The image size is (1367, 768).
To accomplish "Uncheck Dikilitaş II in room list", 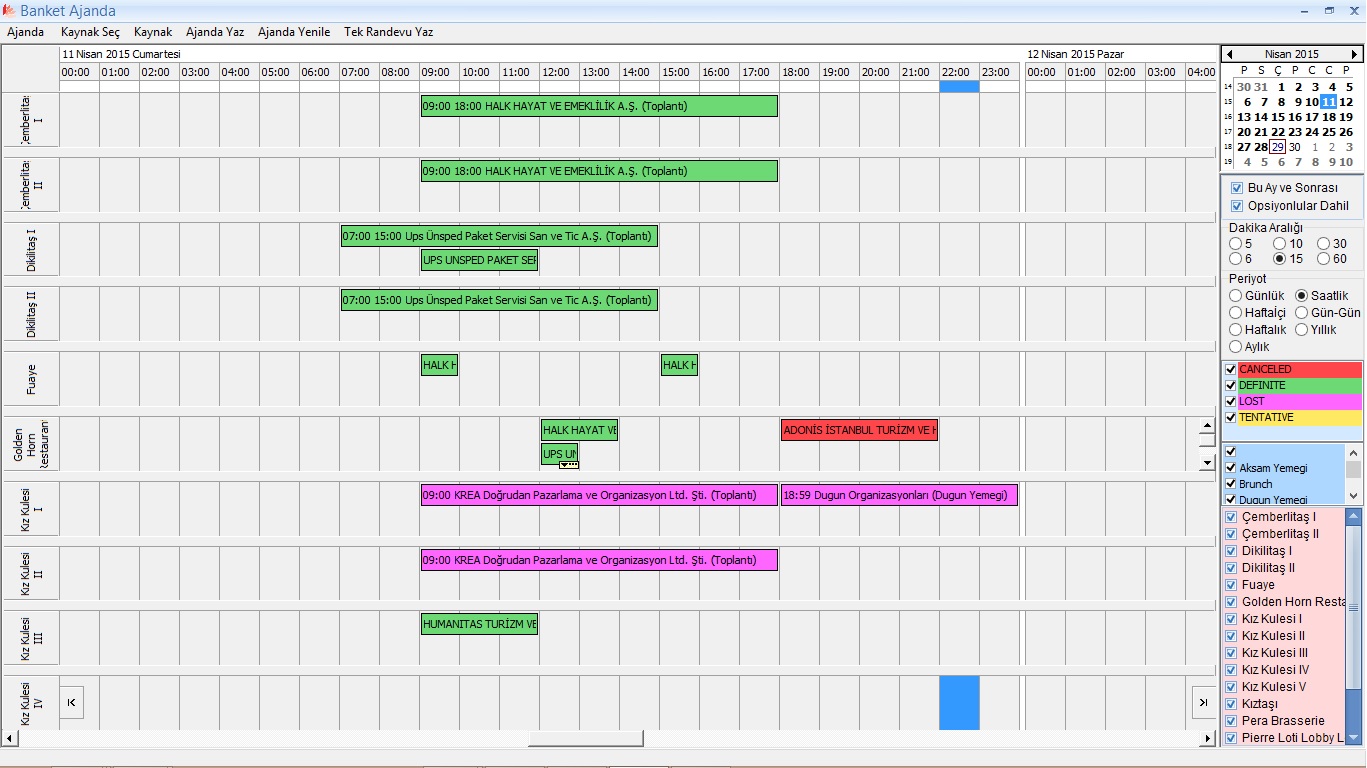I will (x=1232, y=568).
